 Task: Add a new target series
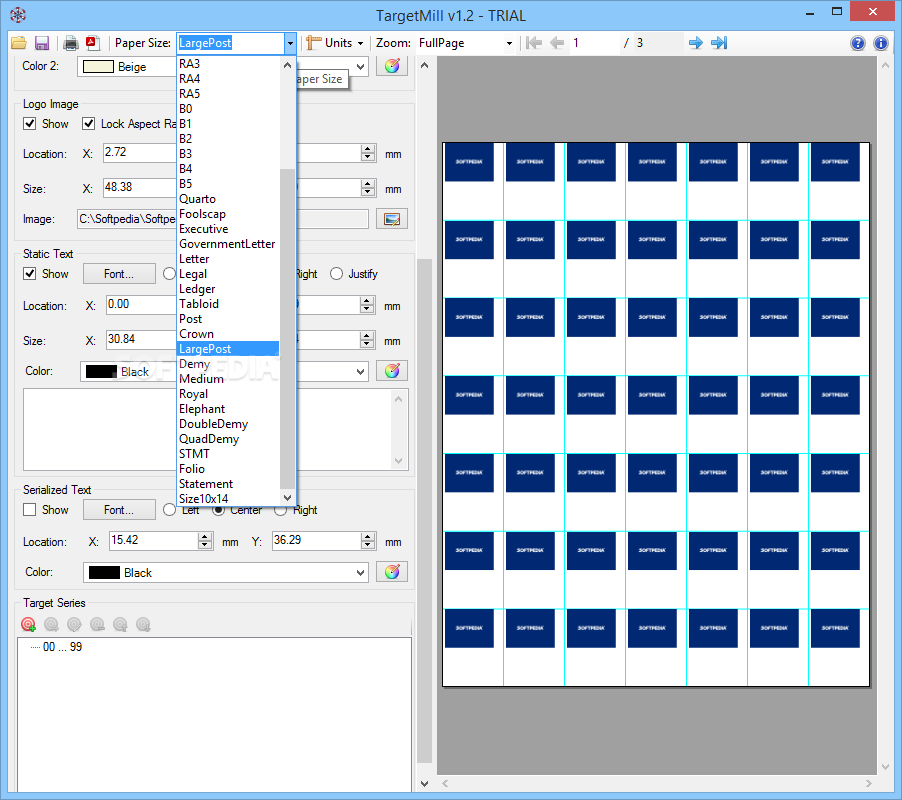coord(28,624)
